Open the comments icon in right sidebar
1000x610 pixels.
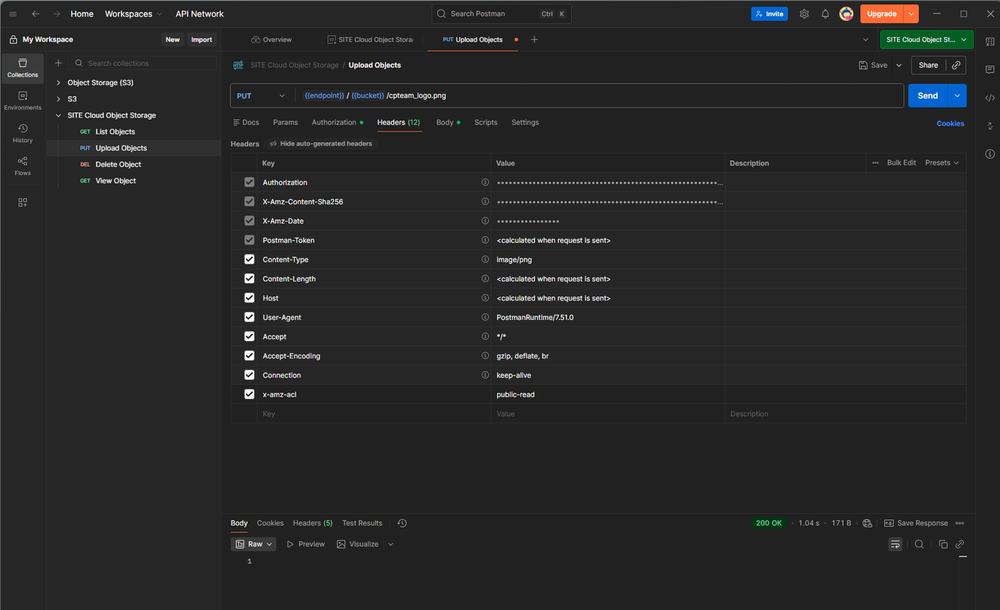pyautogui.click(x=990, y=69)
